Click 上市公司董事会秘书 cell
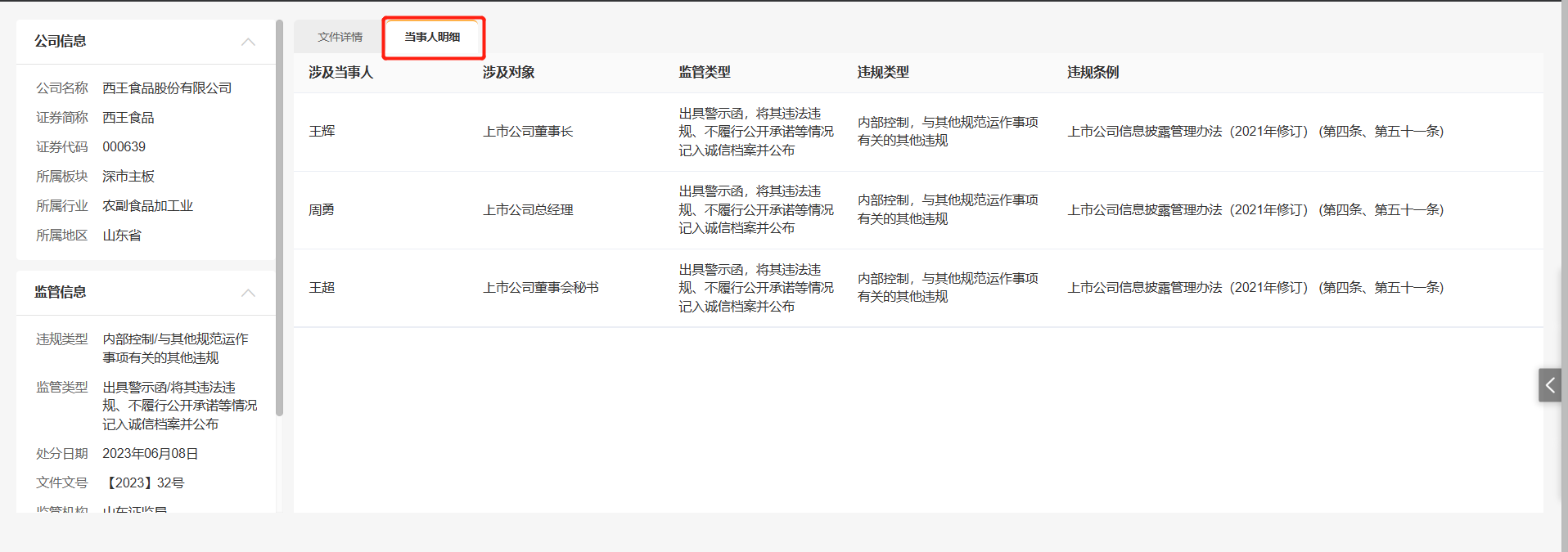1568x552 pixels. 541,287
